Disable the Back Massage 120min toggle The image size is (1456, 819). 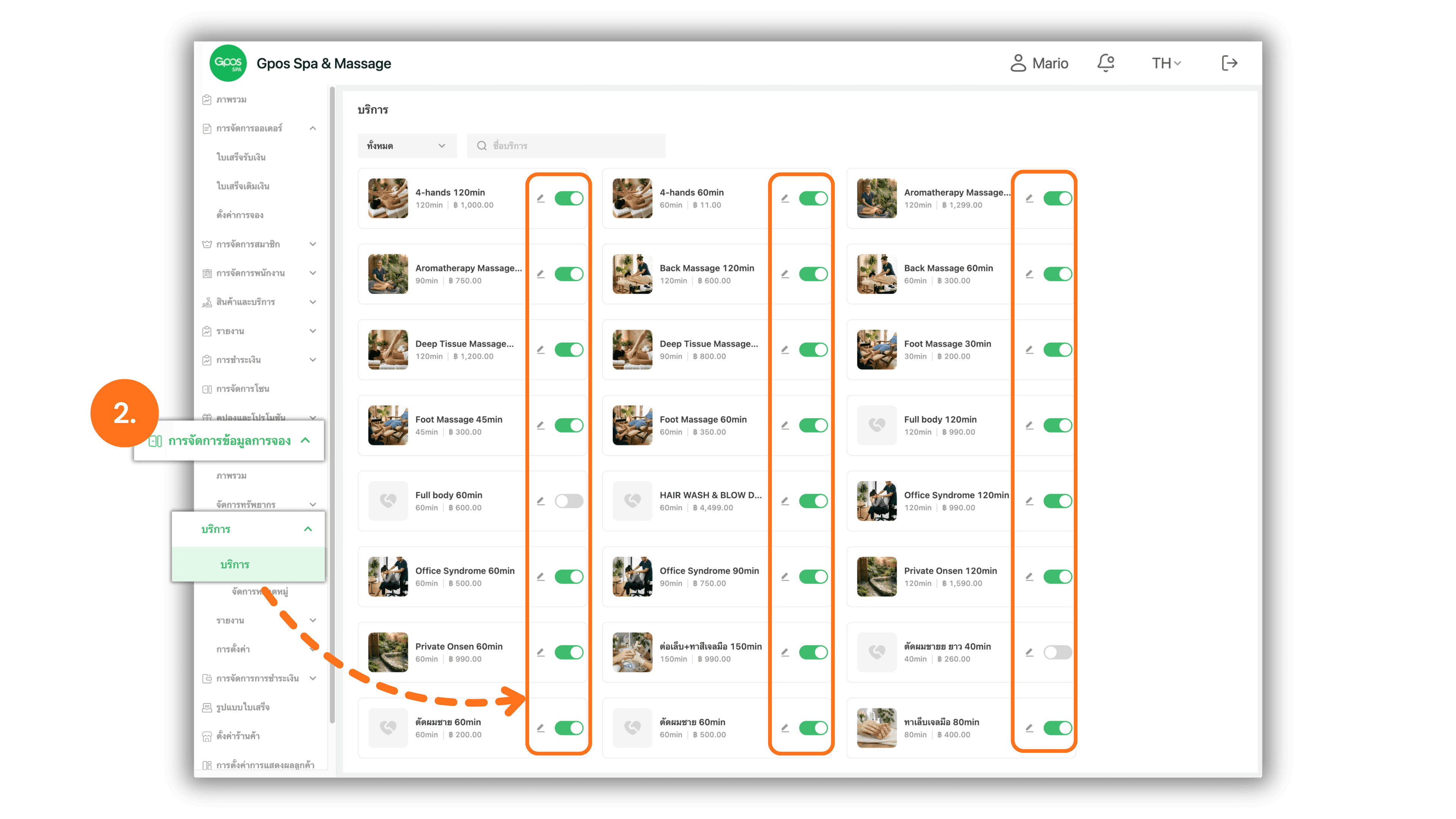[813, 274]
